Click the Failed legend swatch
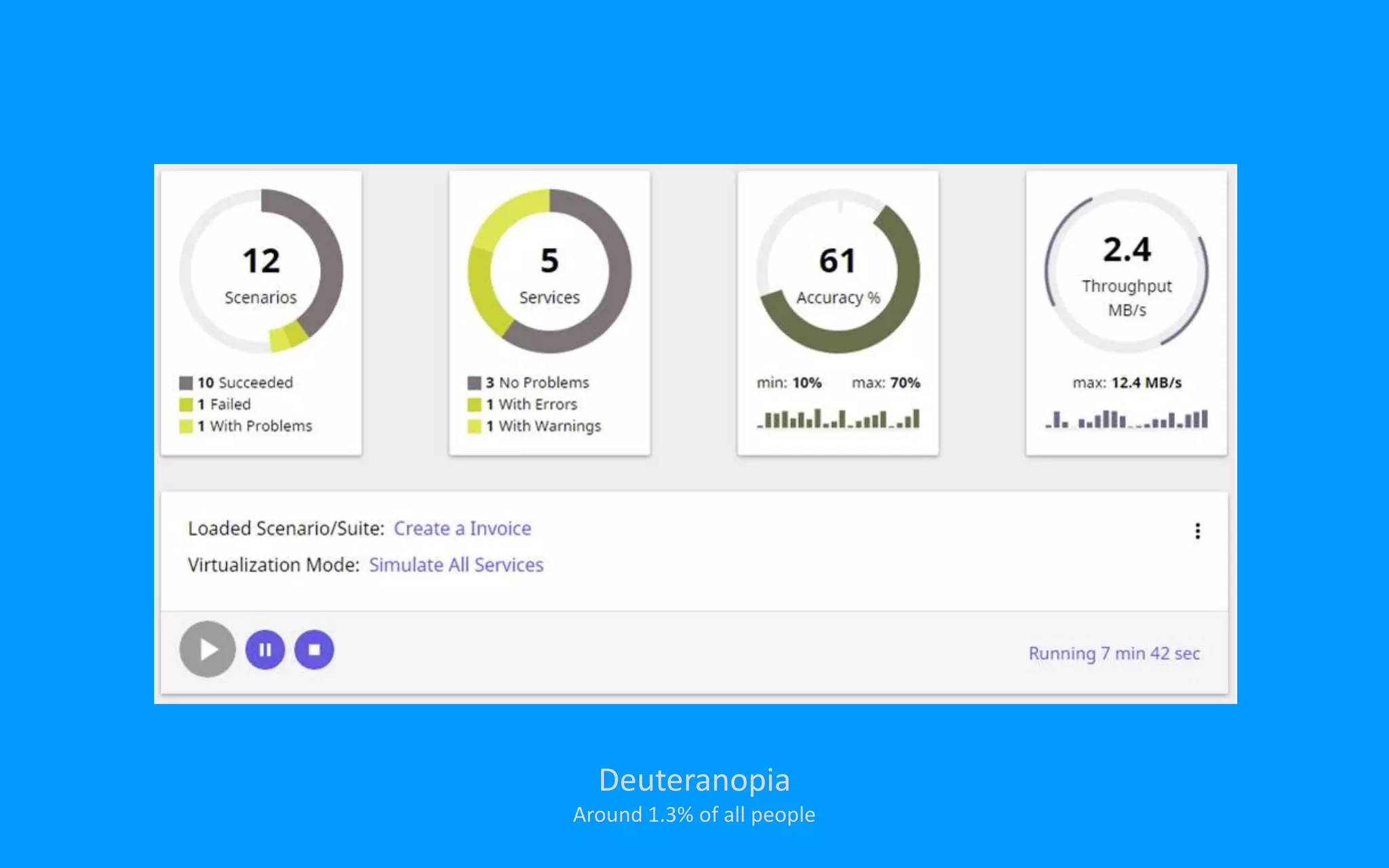Screen dimensions: 1389x868 [x=186, y=405]
